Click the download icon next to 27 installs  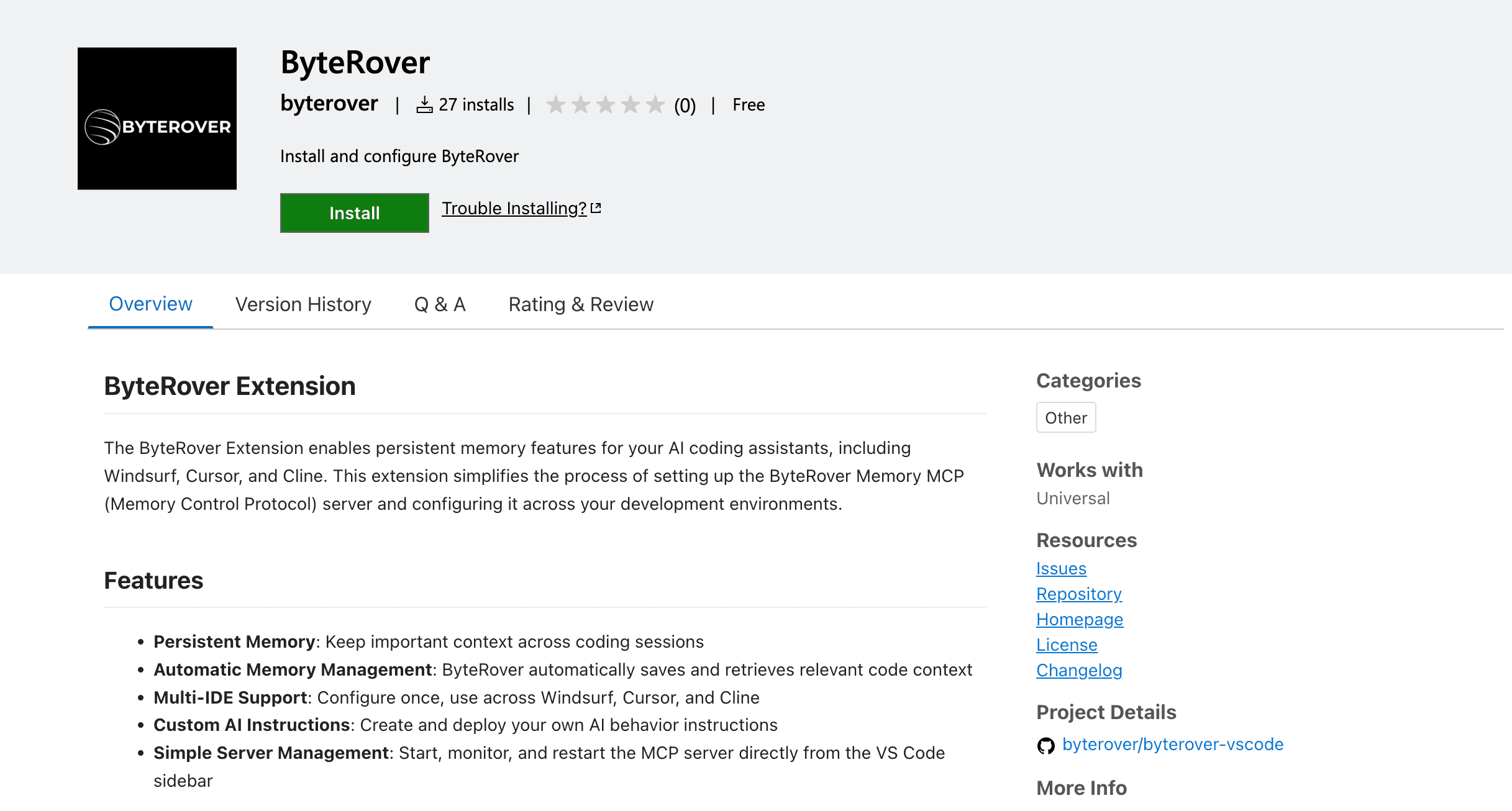424,105
